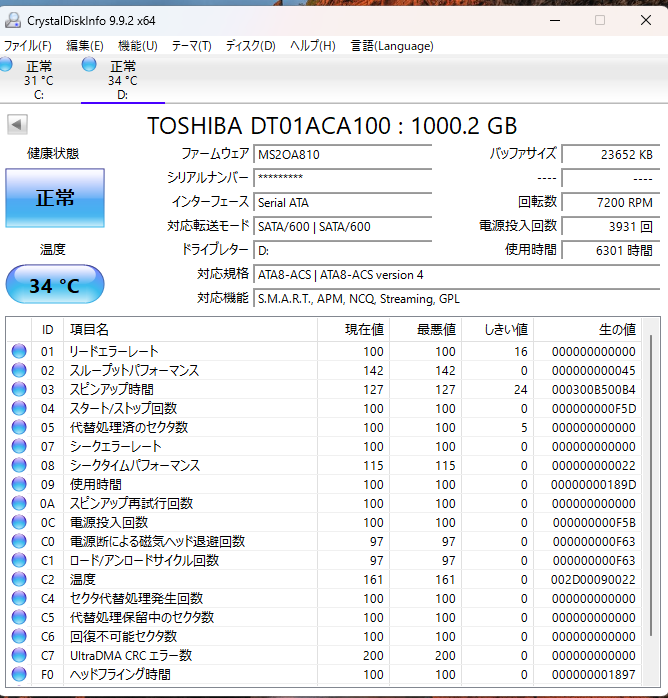The width and height of the screenshot is (668, 698).
Task: Click the ATA8-ACS standard field
Action: [x=456, y=275]
